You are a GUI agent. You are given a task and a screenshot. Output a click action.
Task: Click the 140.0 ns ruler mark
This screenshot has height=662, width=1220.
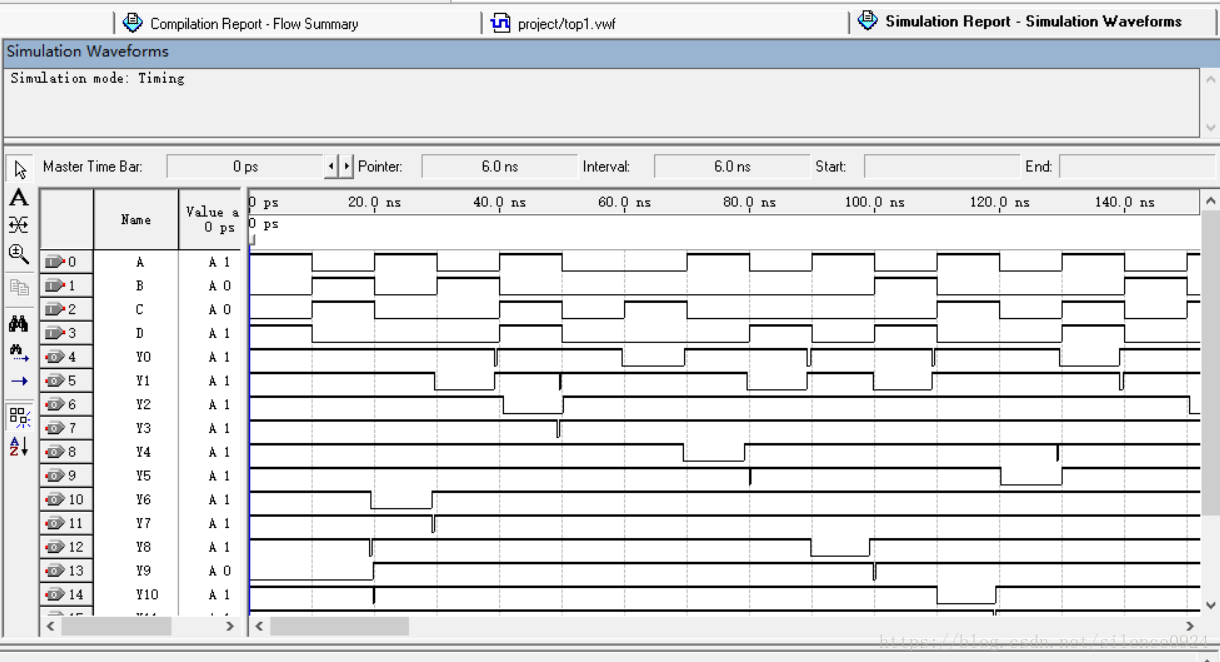pyautogui.click(x=1124, y=202)
